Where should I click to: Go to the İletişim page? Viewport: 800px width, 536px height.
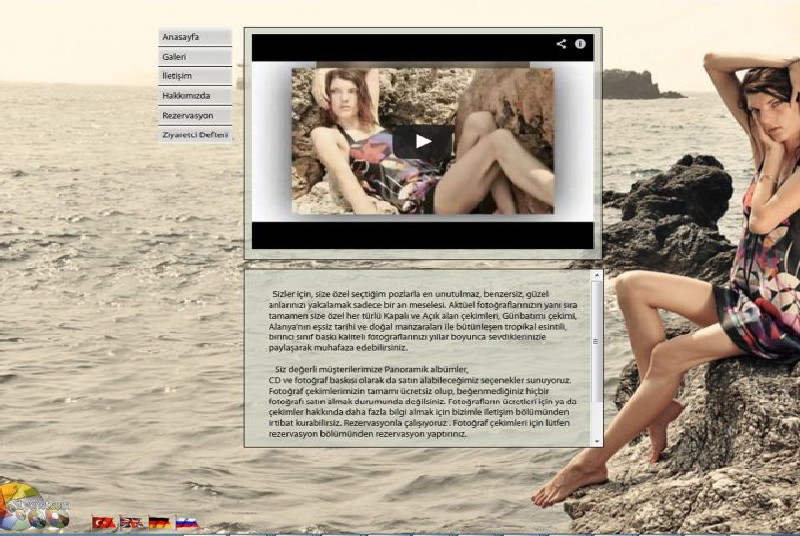point(195,76)
